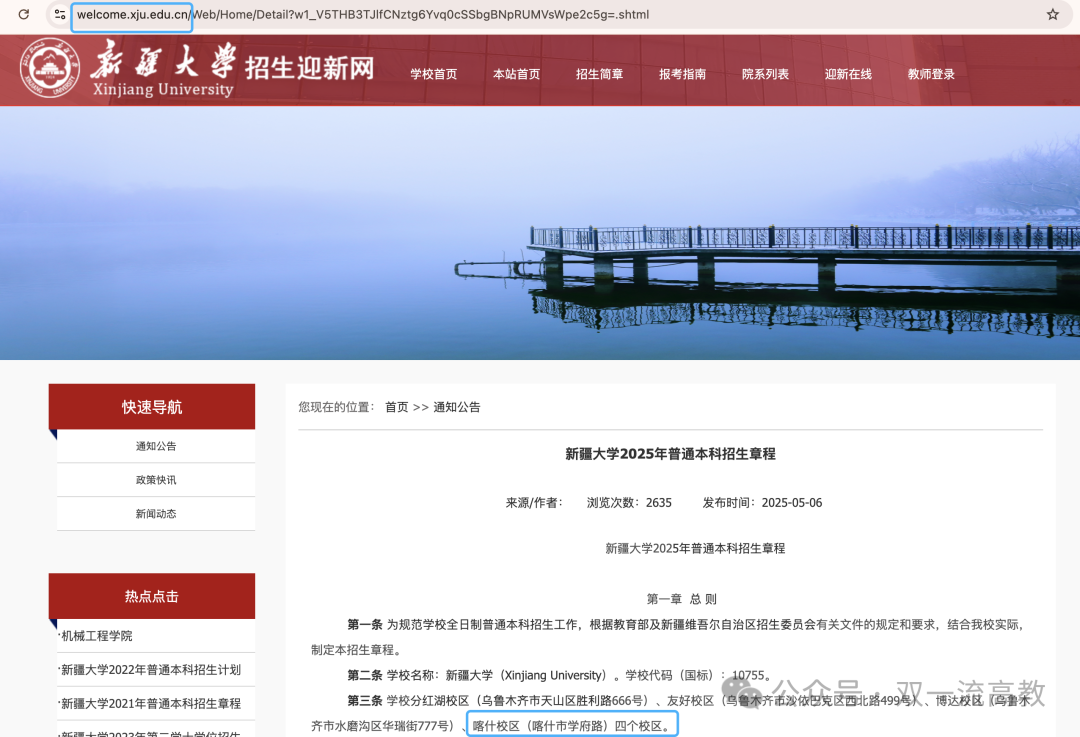Open the 学校首页 menu item
The width and height of the screenshot is (1080, 737).
[x=434, y=73]
